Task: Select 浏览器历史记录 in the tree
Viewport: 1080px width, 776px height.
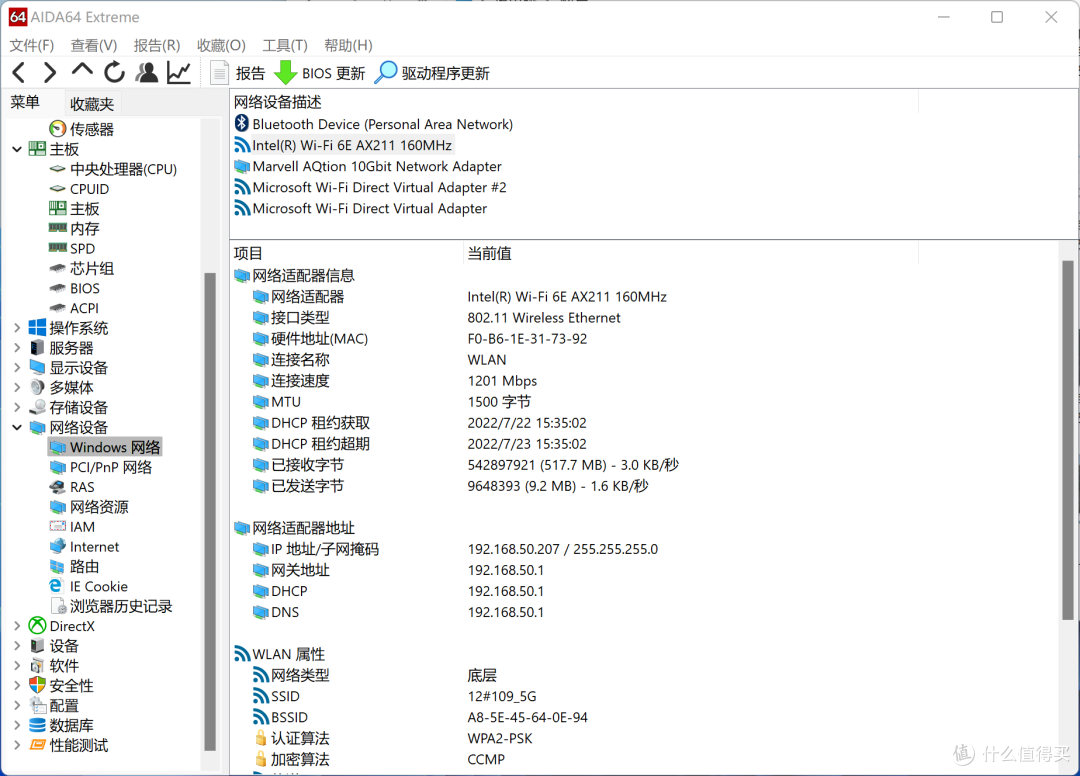Action: (111, 607)
